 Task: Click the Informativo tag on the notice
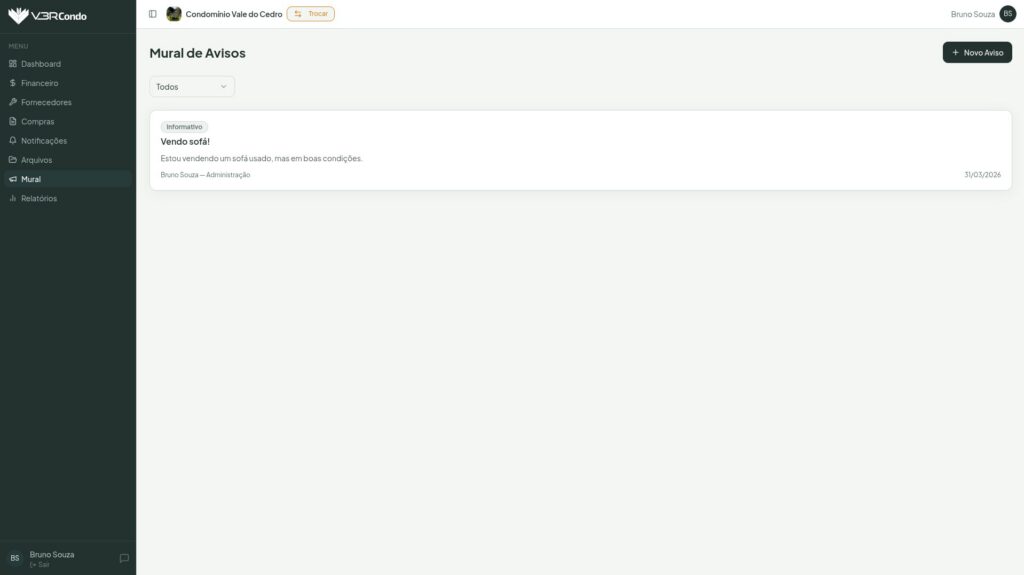point(184,127)
